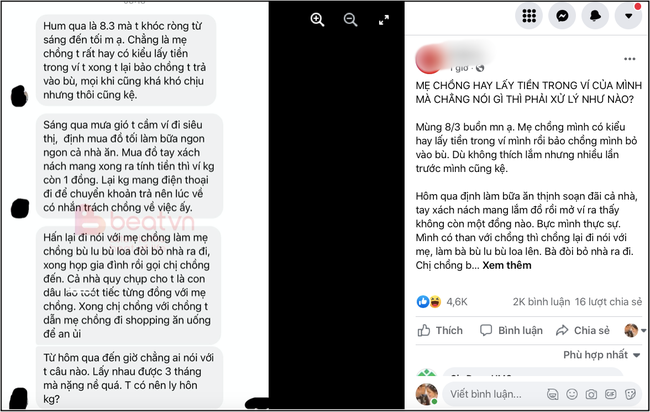Attach a photo via camera icon
The width and height of the screenshot is (650, 412).
pos(591,394)
